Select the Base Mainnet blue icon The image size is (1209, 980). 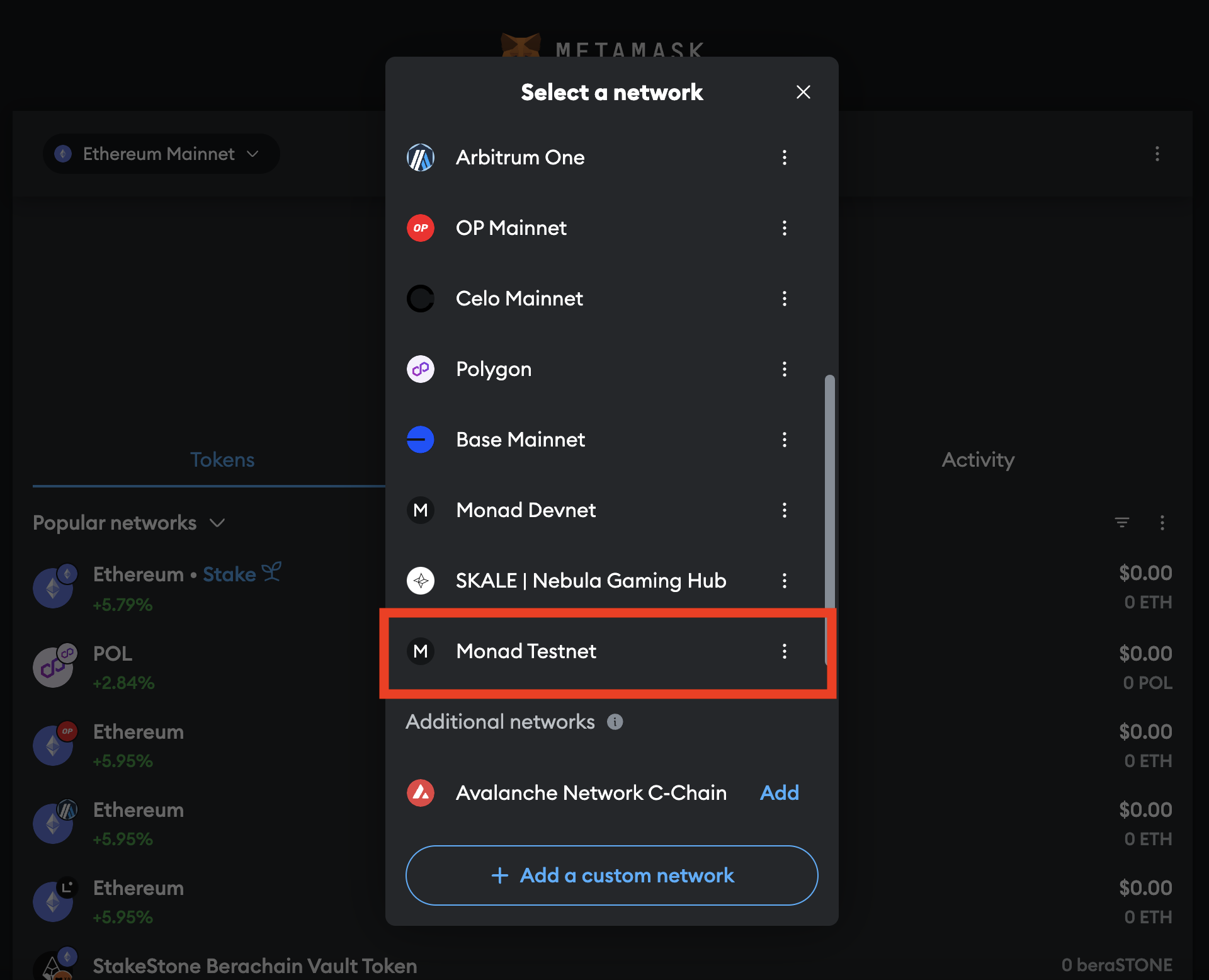click(x=421, y=440)
